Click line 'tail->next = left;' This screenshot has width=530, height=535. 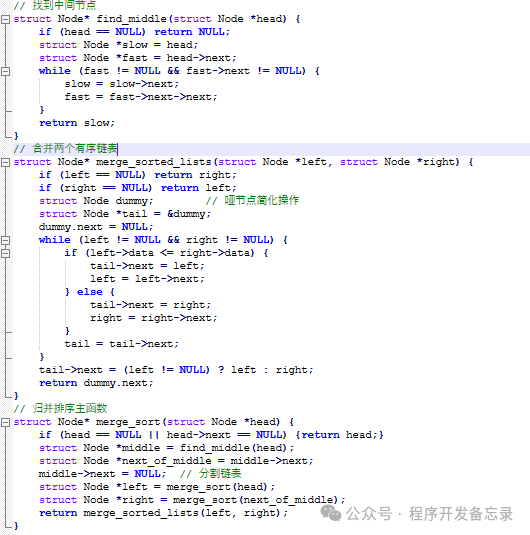coord(147,266)
